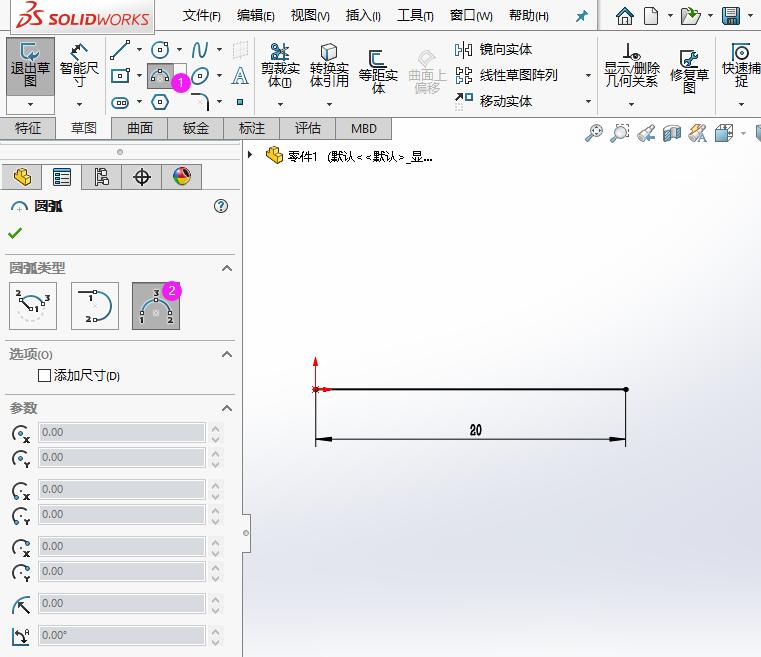Collapse the 参数 (Parameters) section
The height and width of the screenshot is (657, 761).
[x=227, y=408]
